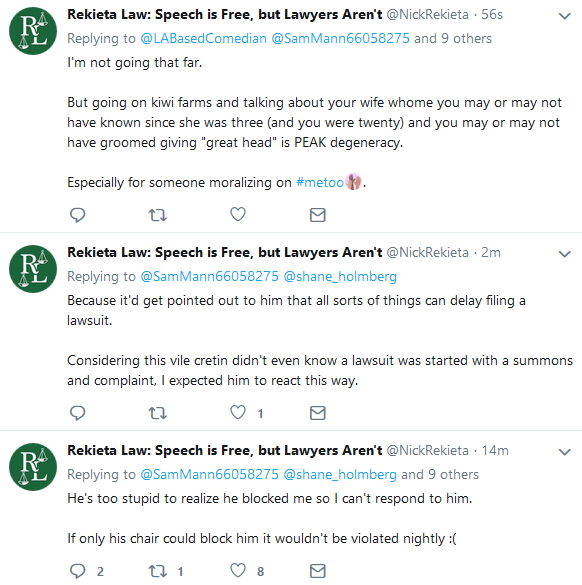Viewport: 582px width, 585px height.
Task: Open the dropdown chevron on the 14m tweet
Action: tap(564, 452)
